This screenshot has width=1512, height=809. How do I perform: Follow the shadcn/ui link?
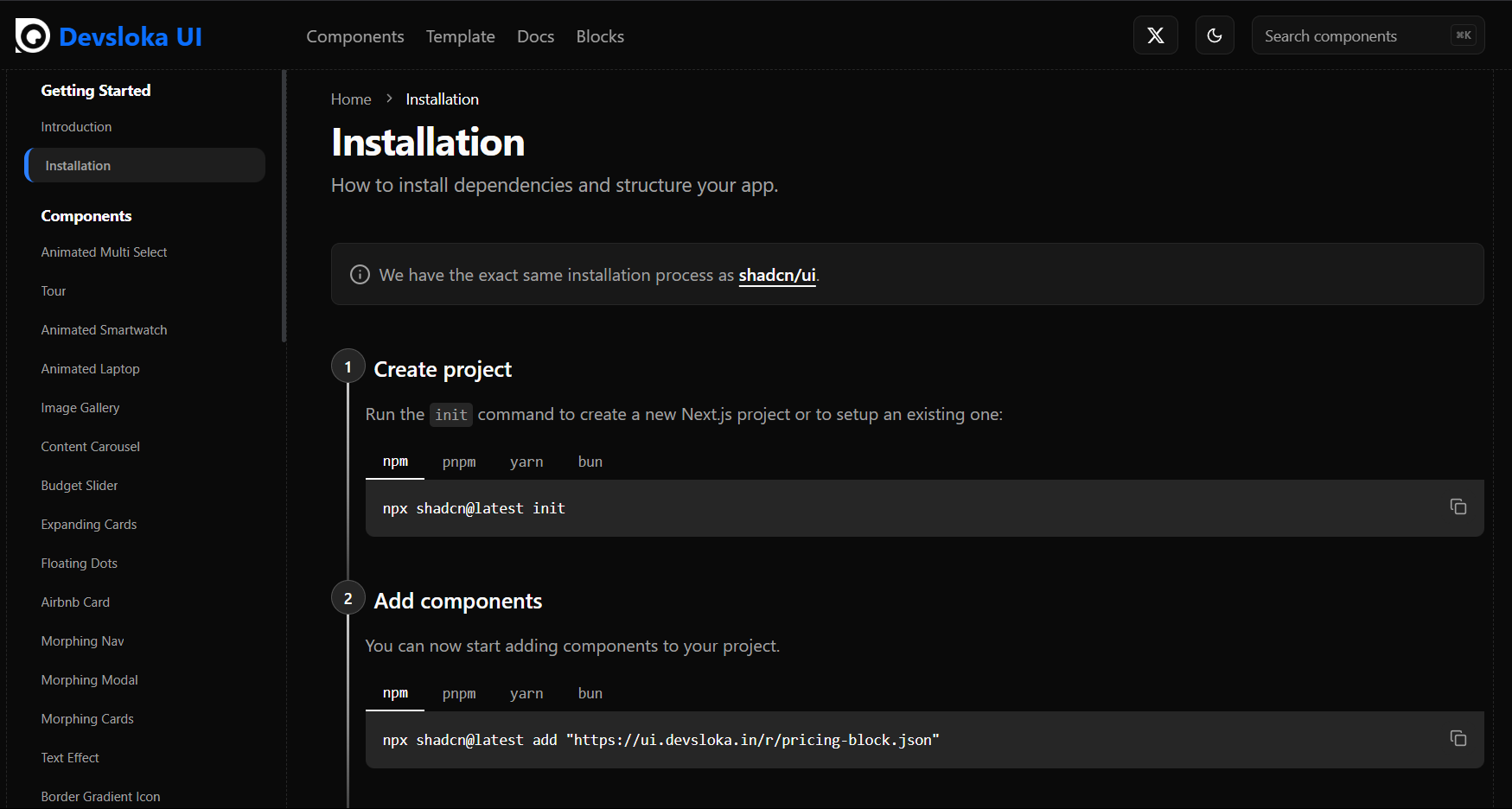[776, 275]
